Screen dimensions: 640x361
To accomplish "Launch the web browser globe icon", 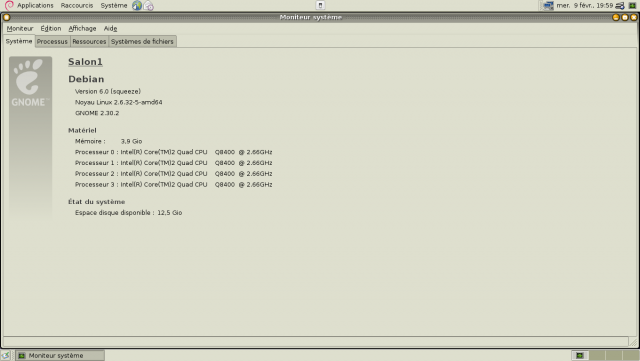I will [x=137, y=6].
